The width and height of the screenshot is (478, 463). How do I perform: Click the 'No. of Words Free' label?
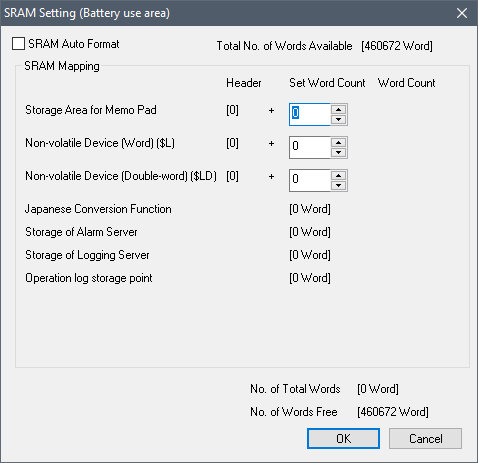tap(294, 412)
